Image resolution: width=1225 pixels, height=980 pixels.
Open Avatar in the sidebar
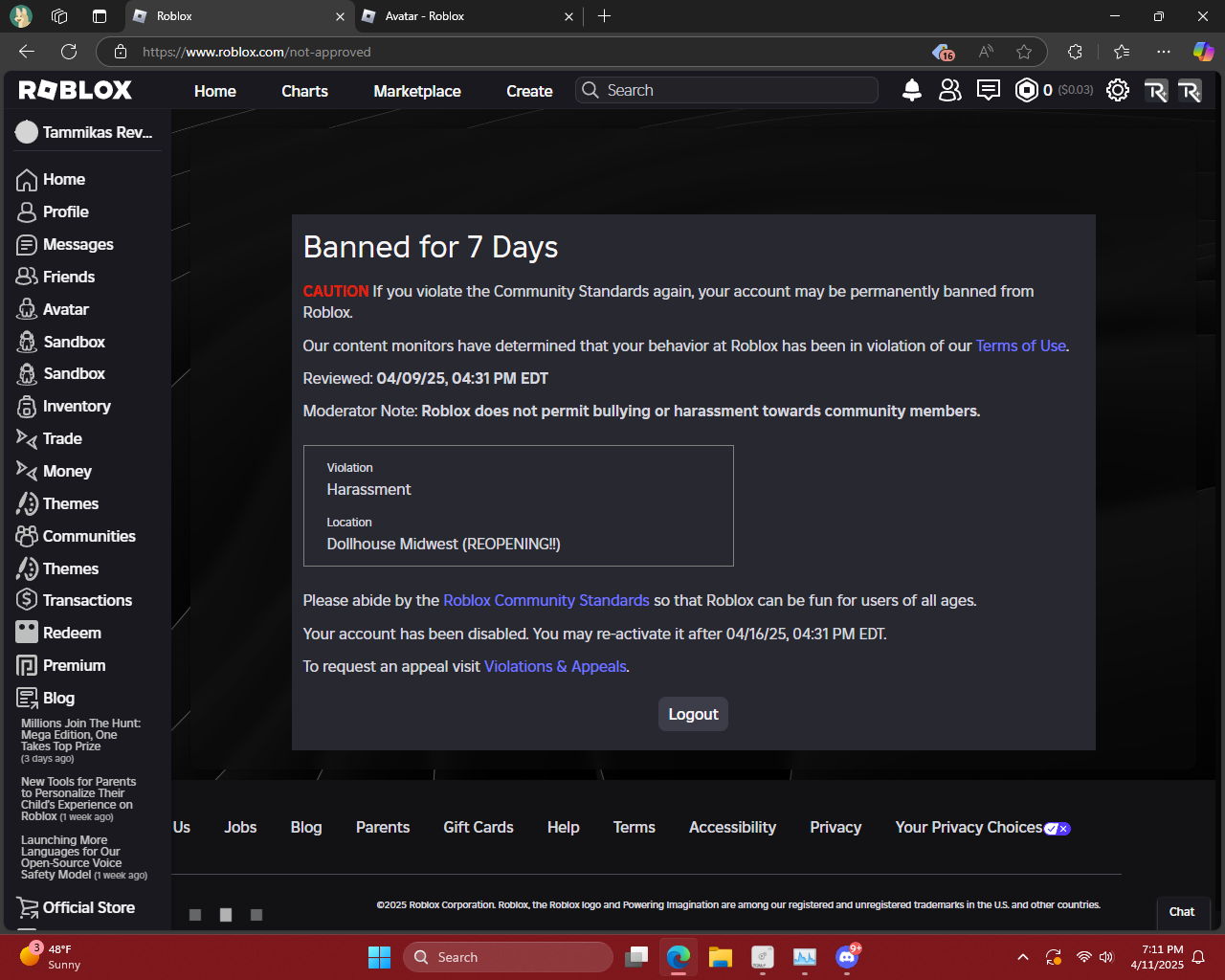53,310
